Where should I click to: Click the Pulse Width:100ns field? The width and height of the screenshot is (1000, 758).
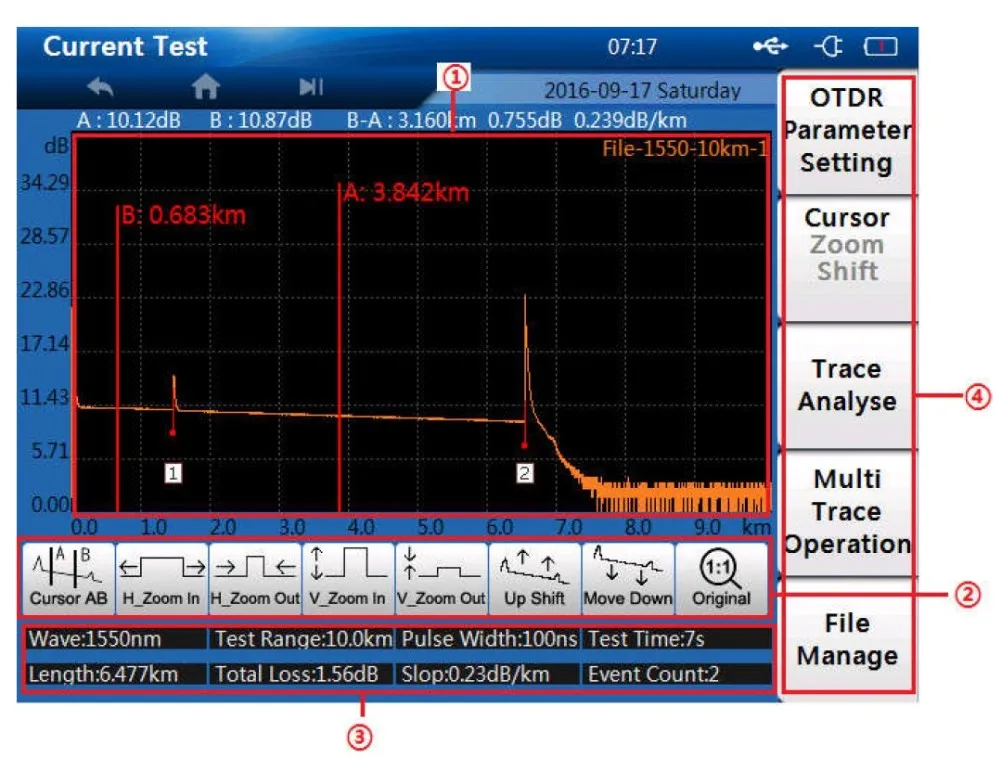click(x=489, y=639)
